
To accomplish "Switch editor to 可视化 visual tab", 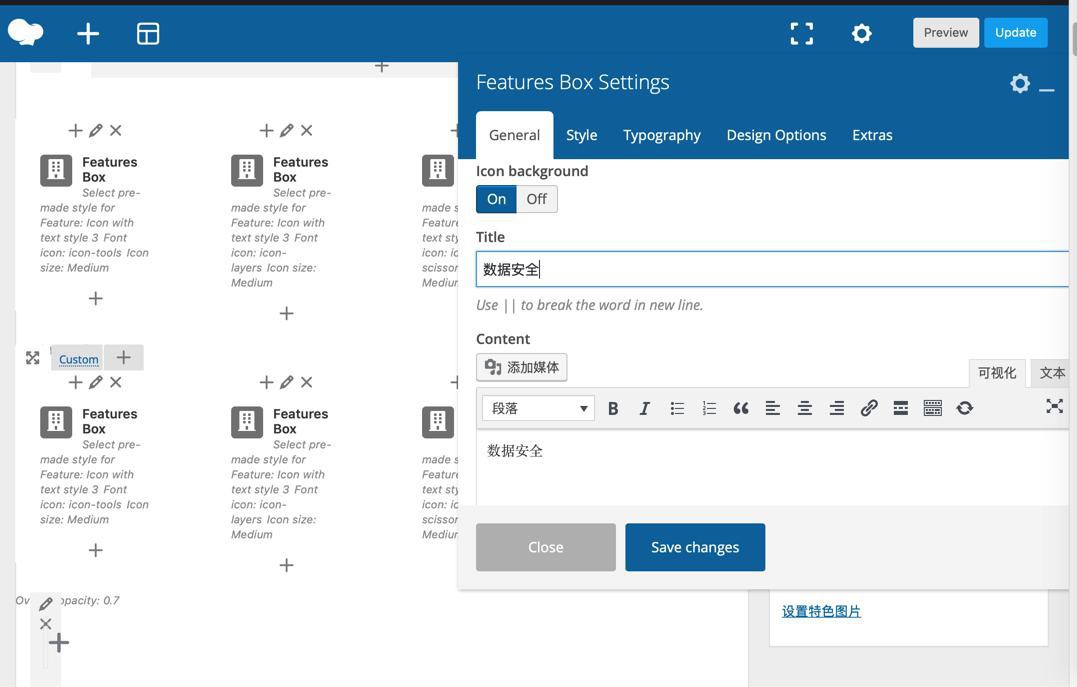I will (997, 373).
